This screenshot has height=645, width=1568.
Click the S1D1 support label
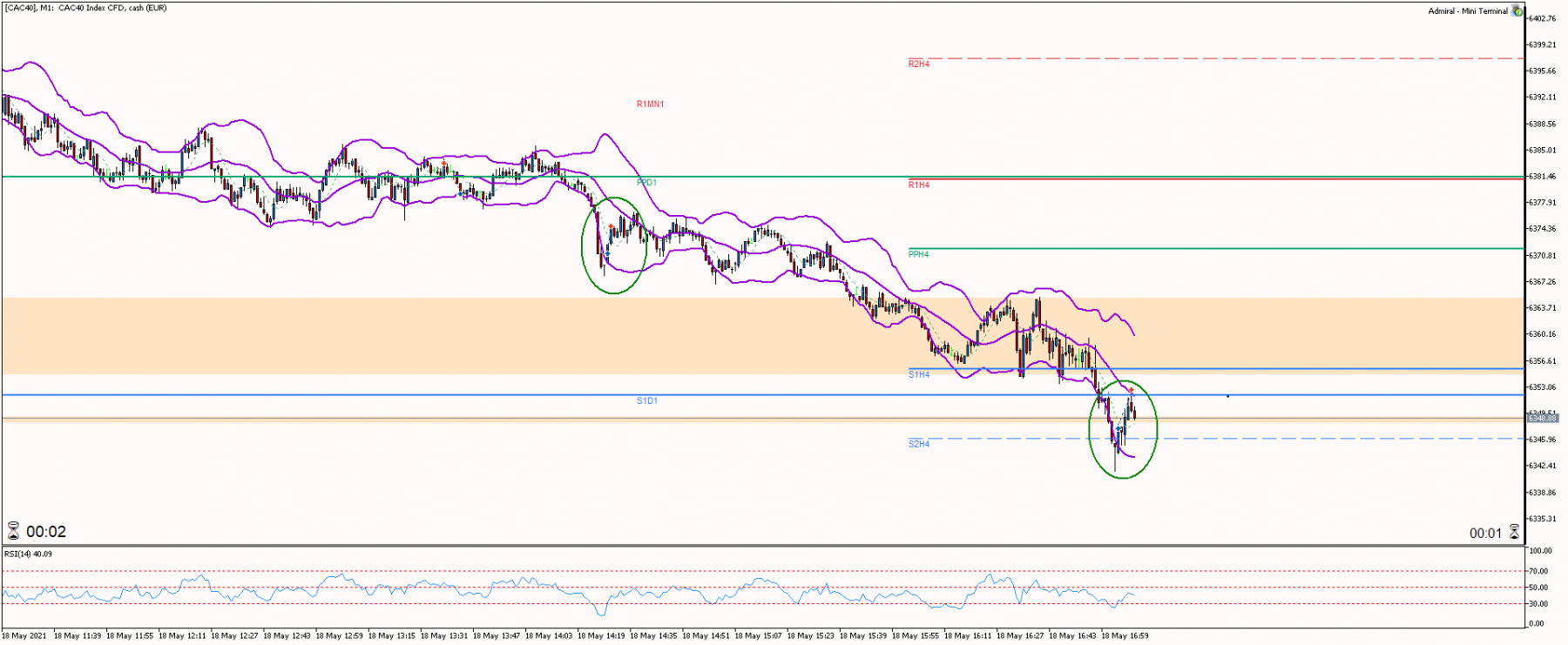(x=646, y=400)
